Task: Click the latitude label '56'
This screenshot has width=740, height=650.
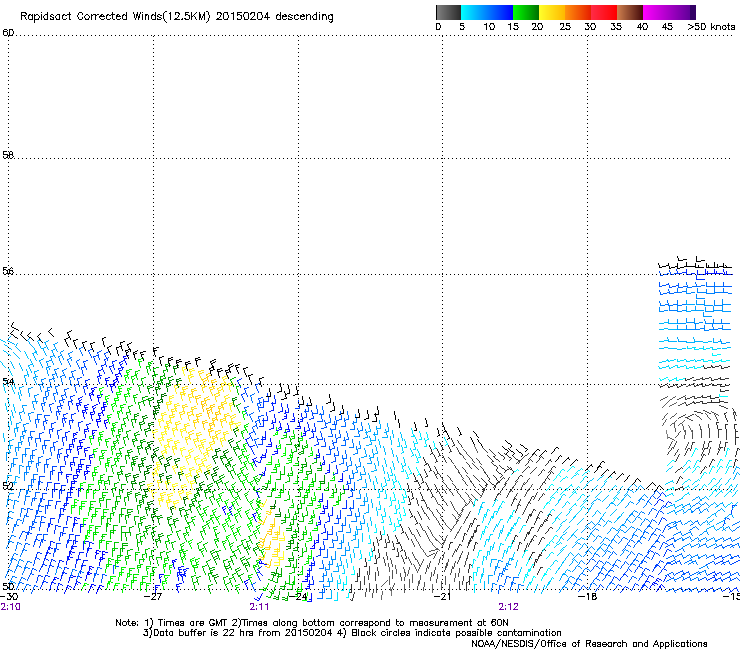Action: [8, 271]
